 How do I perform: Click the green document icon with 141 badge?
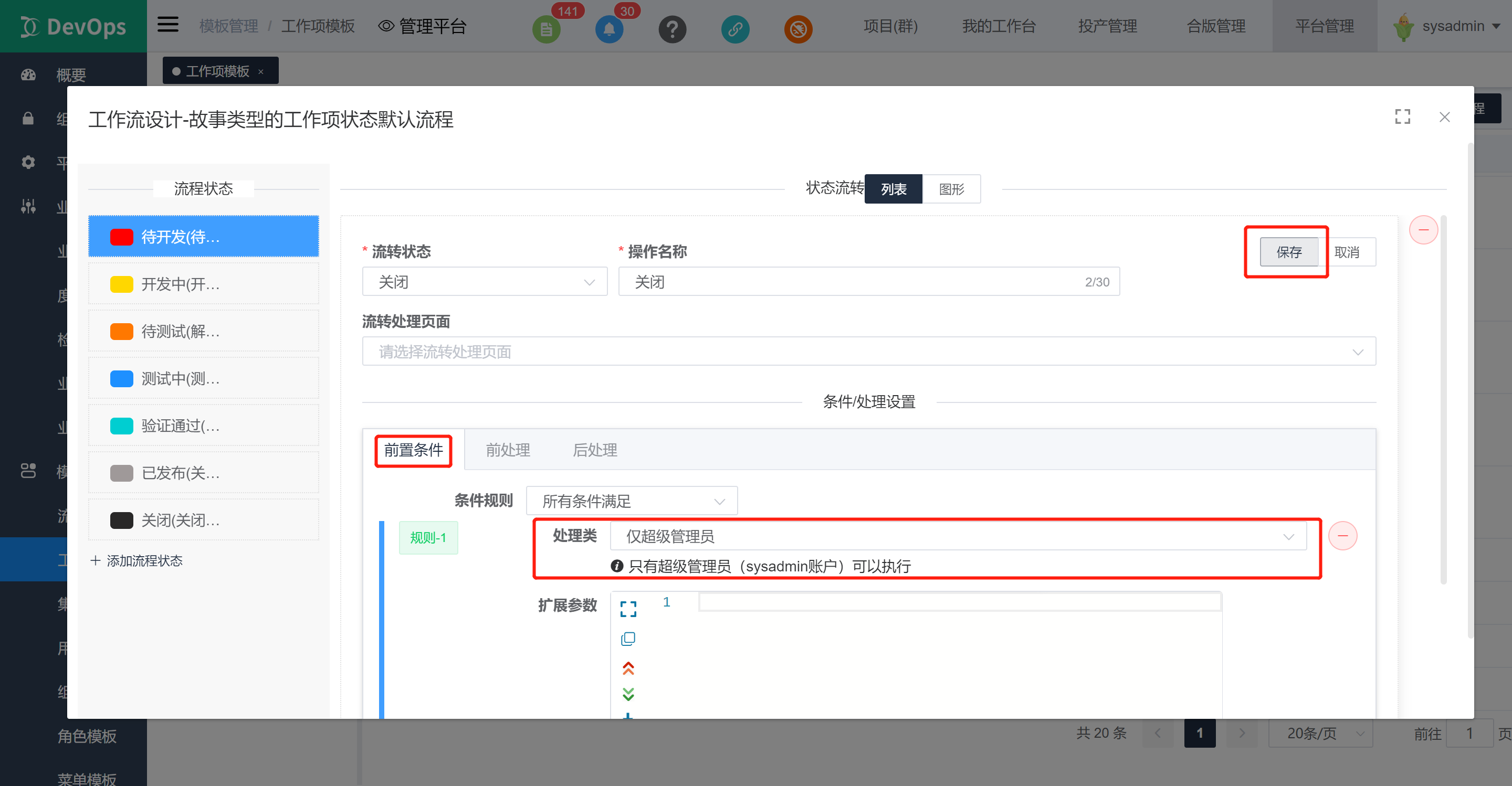click(546, 29)
